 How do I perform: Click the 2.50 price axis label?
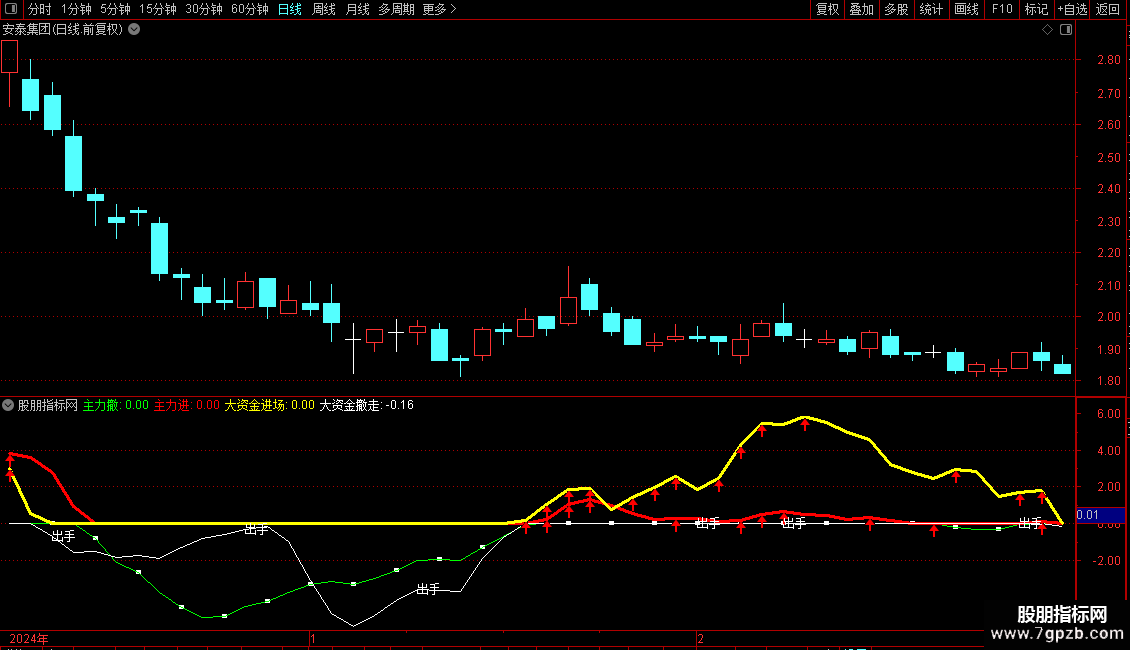(1108, 157)
